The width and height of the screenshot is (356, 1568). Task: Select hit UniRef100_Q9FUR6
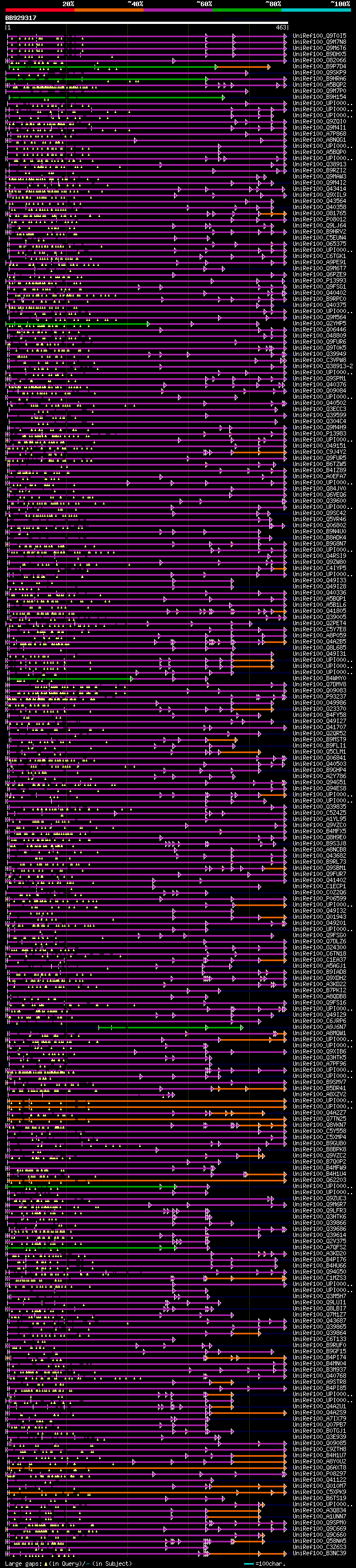click(x=319, y=342)
